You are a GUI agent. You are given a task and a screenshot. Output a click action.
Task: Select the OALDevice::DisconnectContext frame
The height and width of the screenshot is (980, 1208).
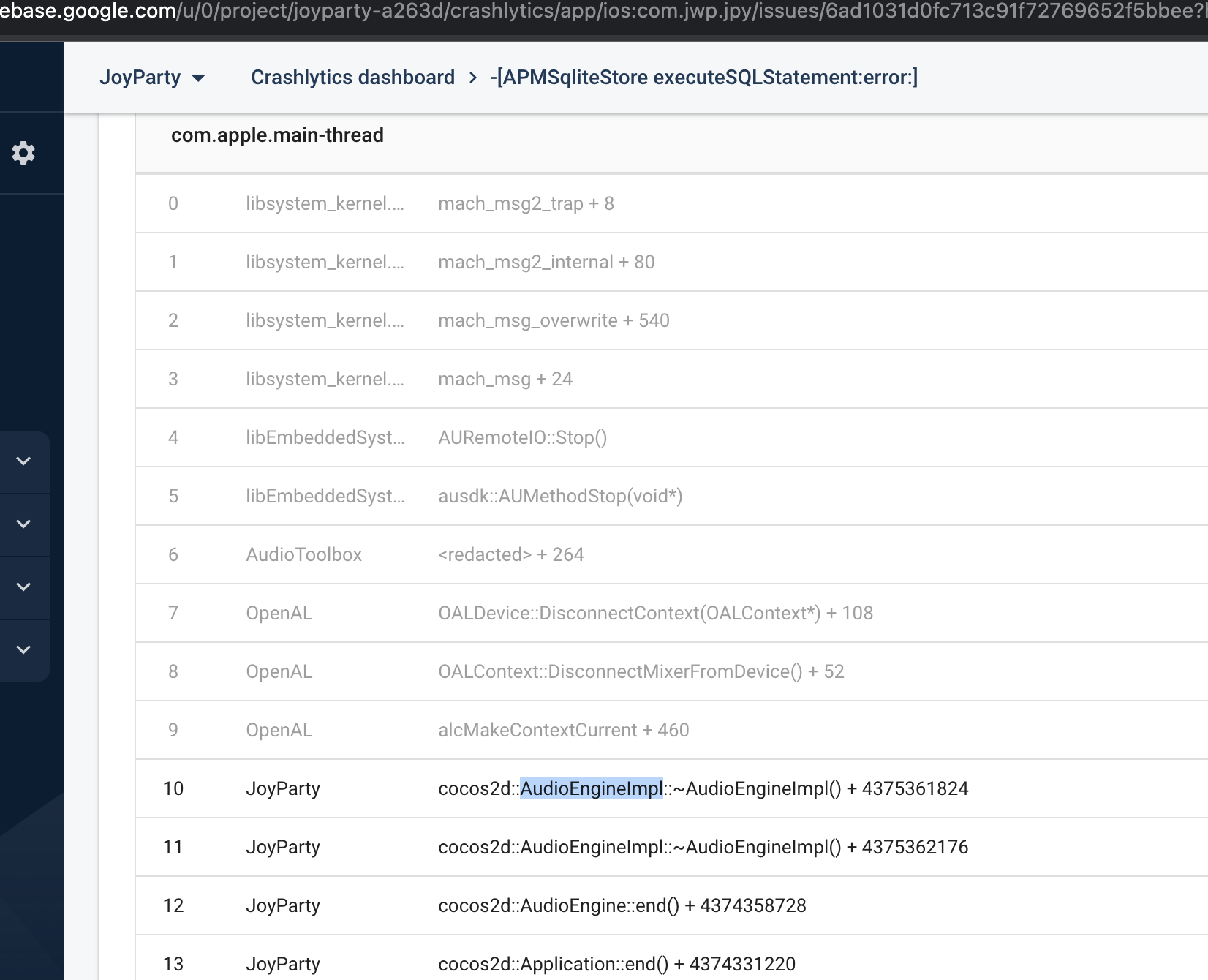coord(655,613)
